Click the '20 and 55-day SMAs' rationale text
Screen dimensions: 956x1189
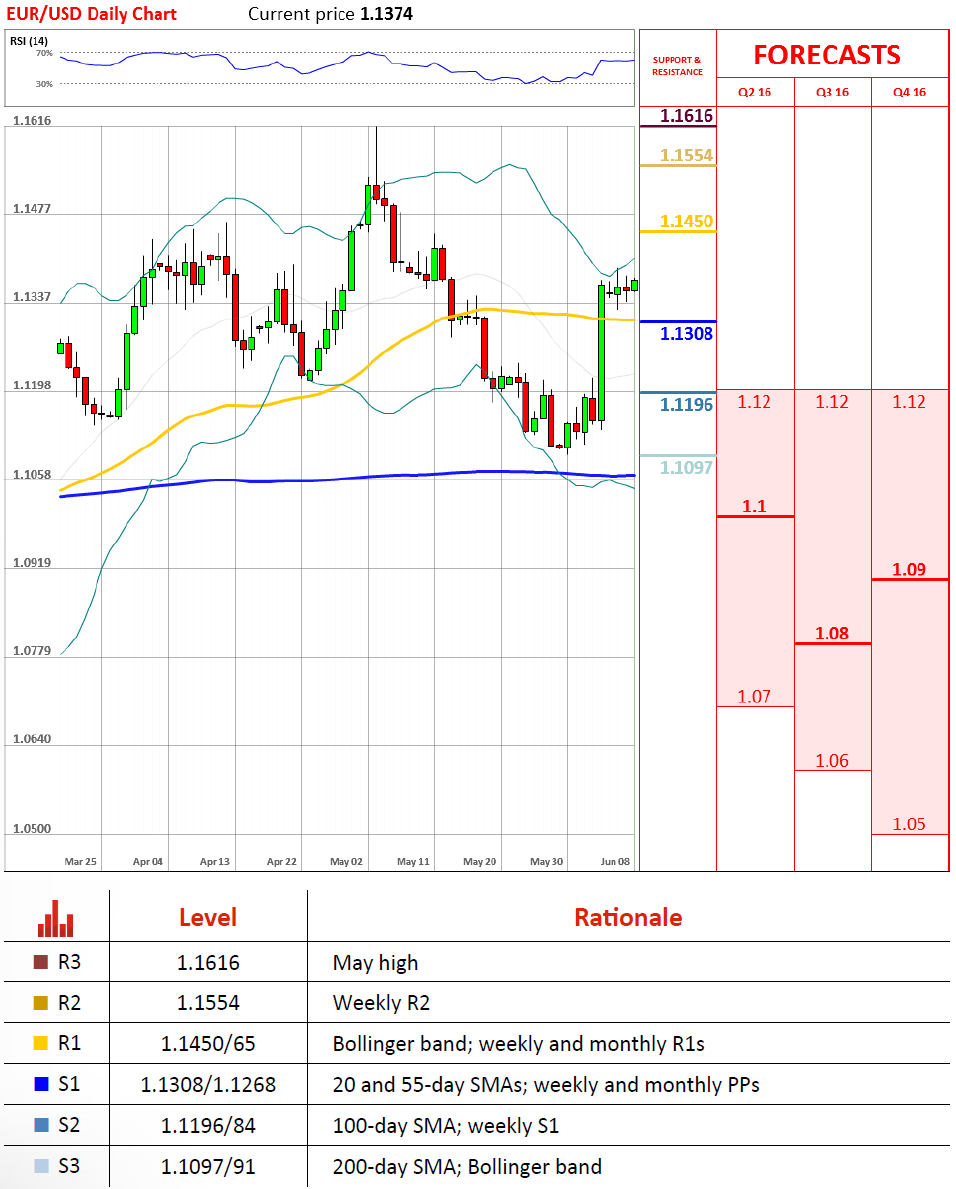point(430,1085)
